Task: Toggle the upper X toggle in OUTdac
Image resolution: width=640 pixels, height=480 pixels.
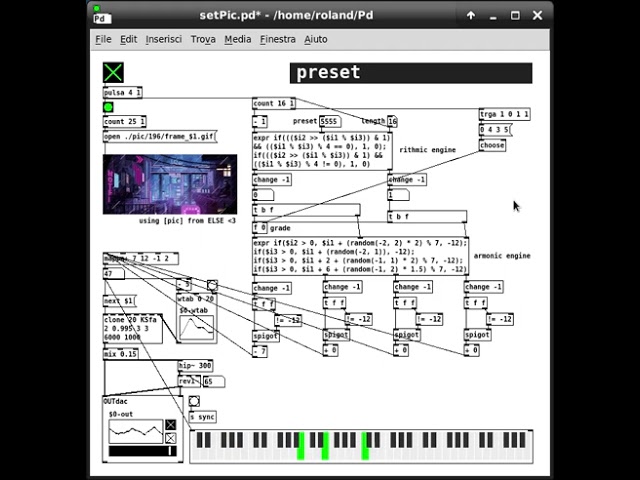Action: point(171,425)
